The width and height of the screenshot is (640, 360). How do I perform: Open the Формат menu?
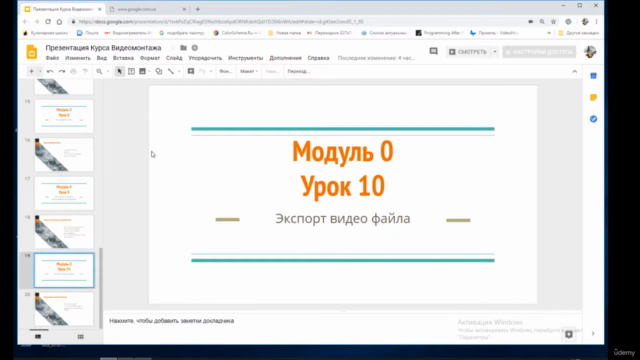[150, 58]
